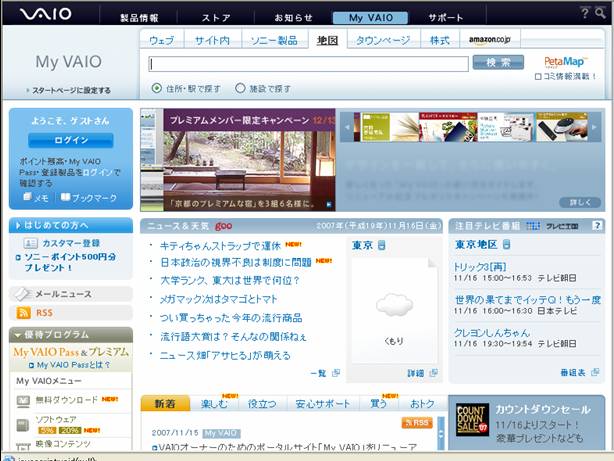The height and width of the screenshot is (461, 614).
Task: Click the Countdown Sale 07 logo
Action: (472, 419)
